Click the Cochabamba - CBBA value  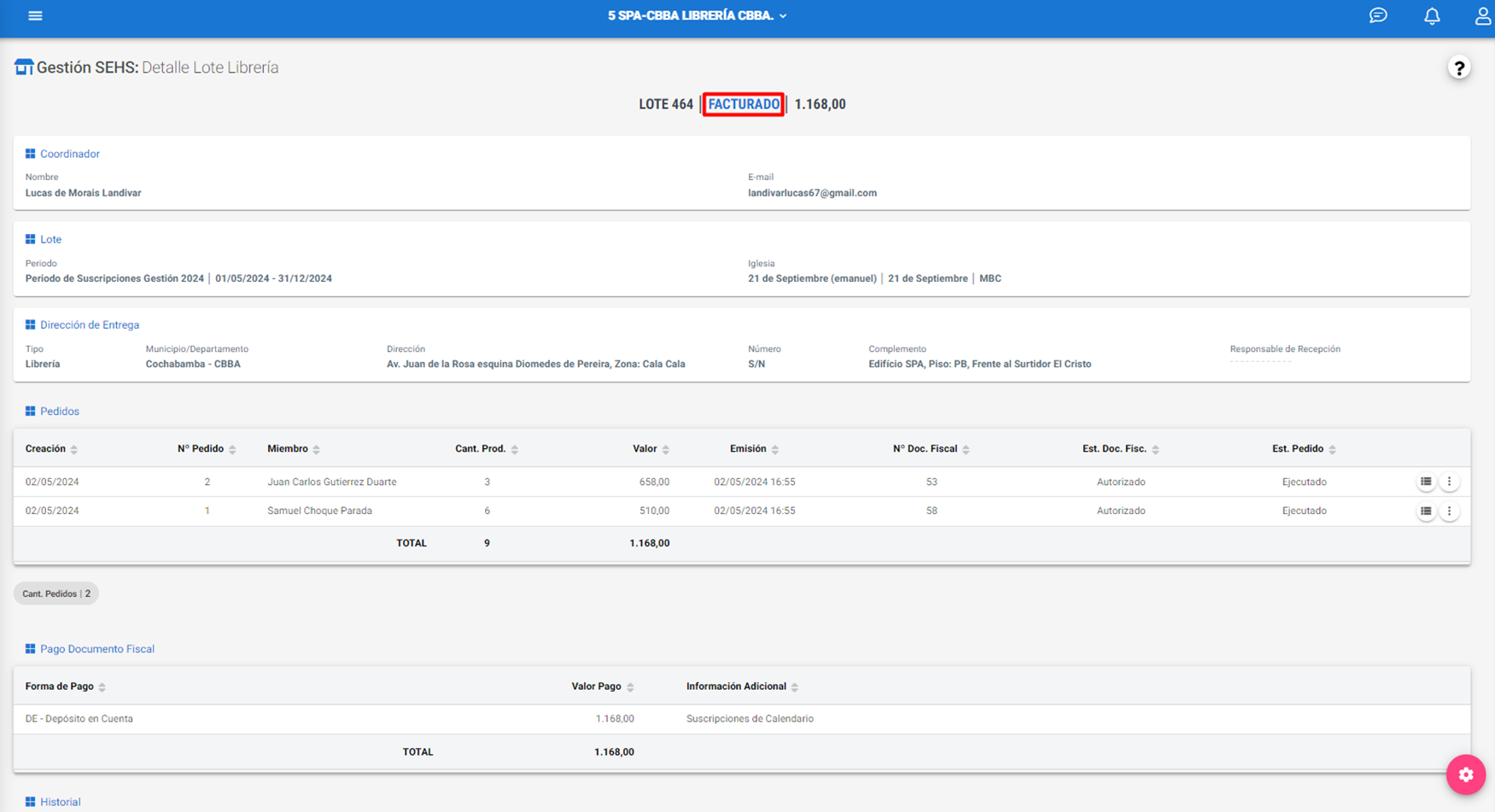[193, 364]
